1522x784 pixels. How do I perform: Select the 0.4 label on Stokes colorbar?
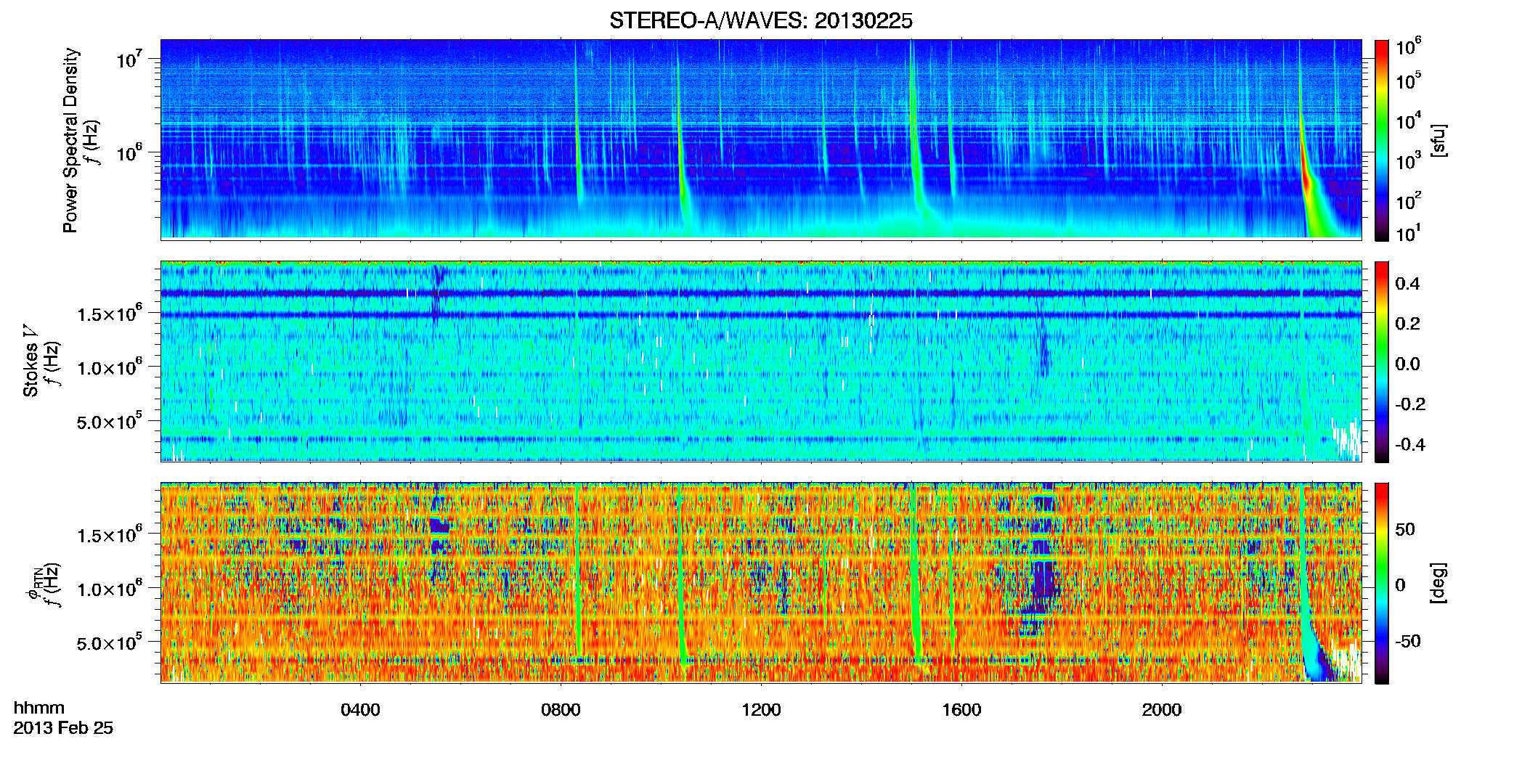pos(1407,284)
